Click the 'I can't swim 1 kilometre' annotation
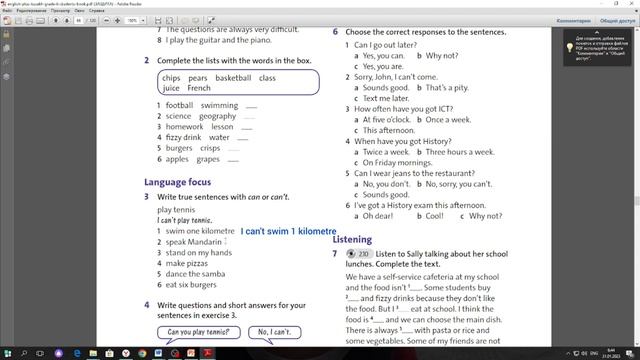Image resolution: width=640 pixels, height=360 pixels. pyautogui.click(x=289, y=231)
